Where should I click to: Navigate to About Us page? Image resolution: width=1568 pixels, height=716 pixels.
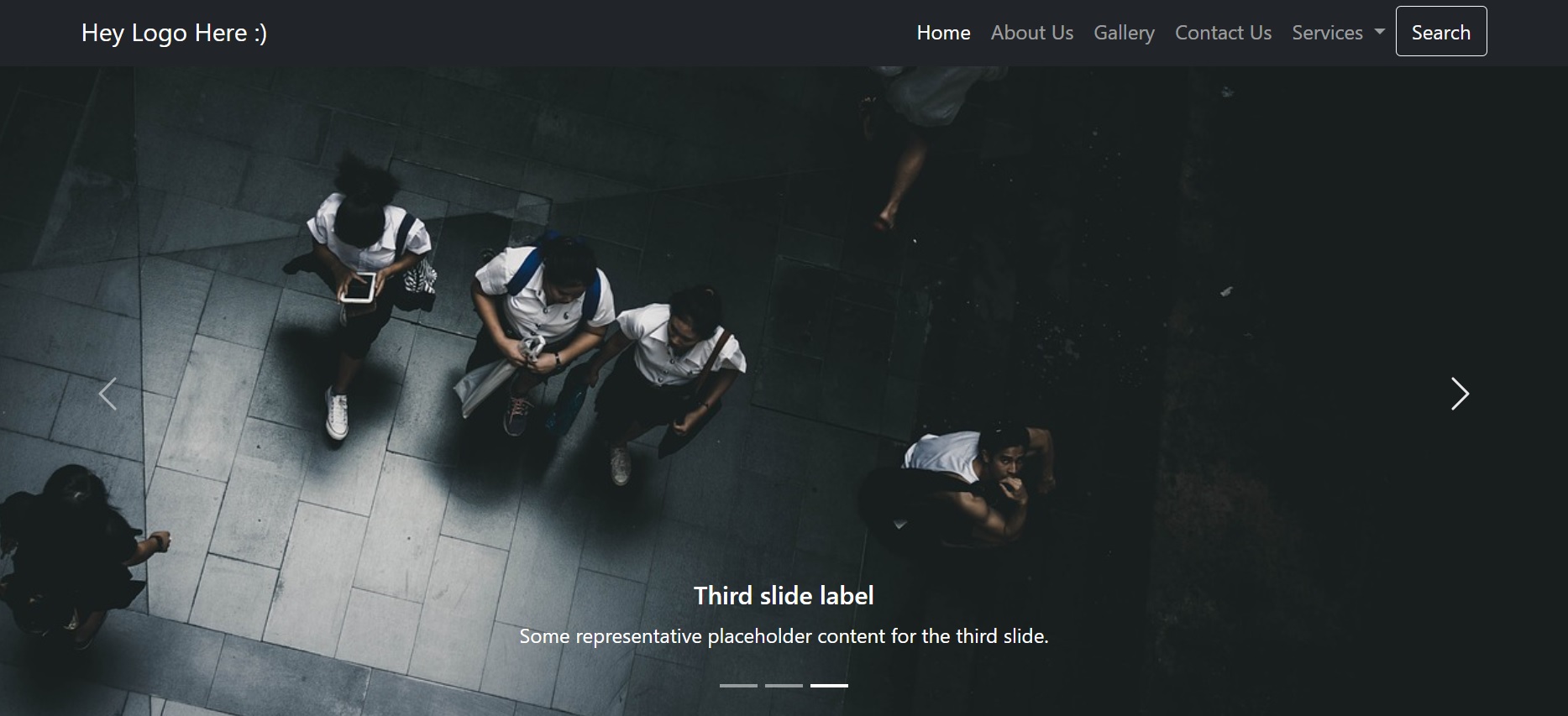point(1031,33)
